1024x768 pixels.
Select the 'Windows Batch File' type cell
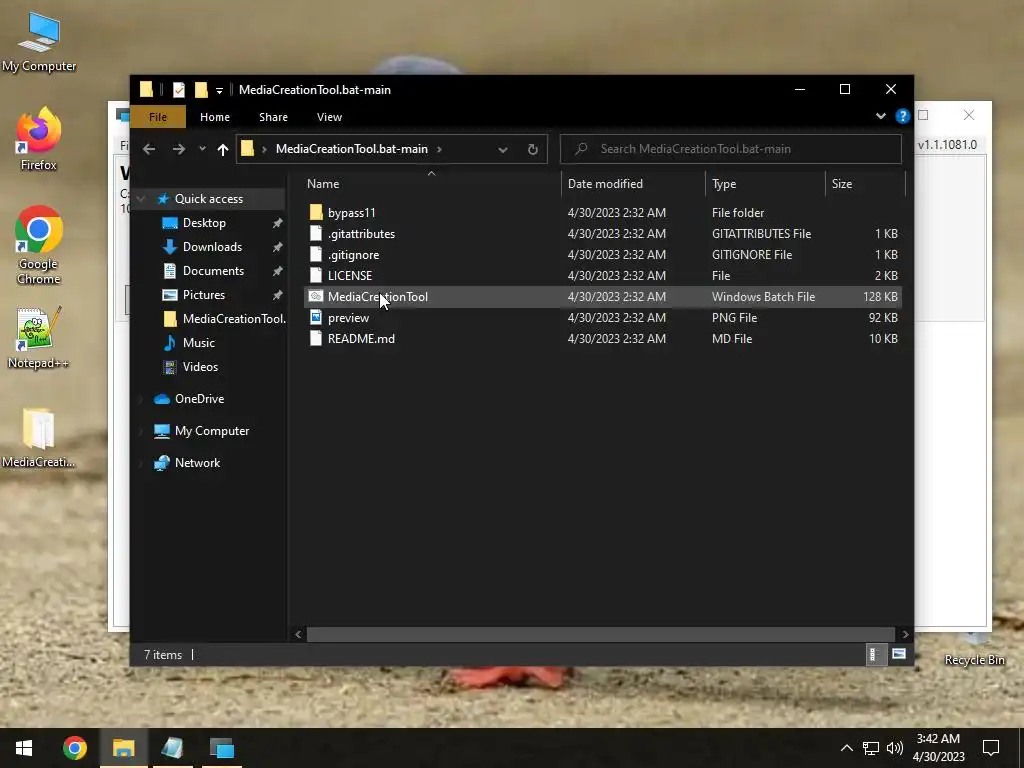pos(763,296)
